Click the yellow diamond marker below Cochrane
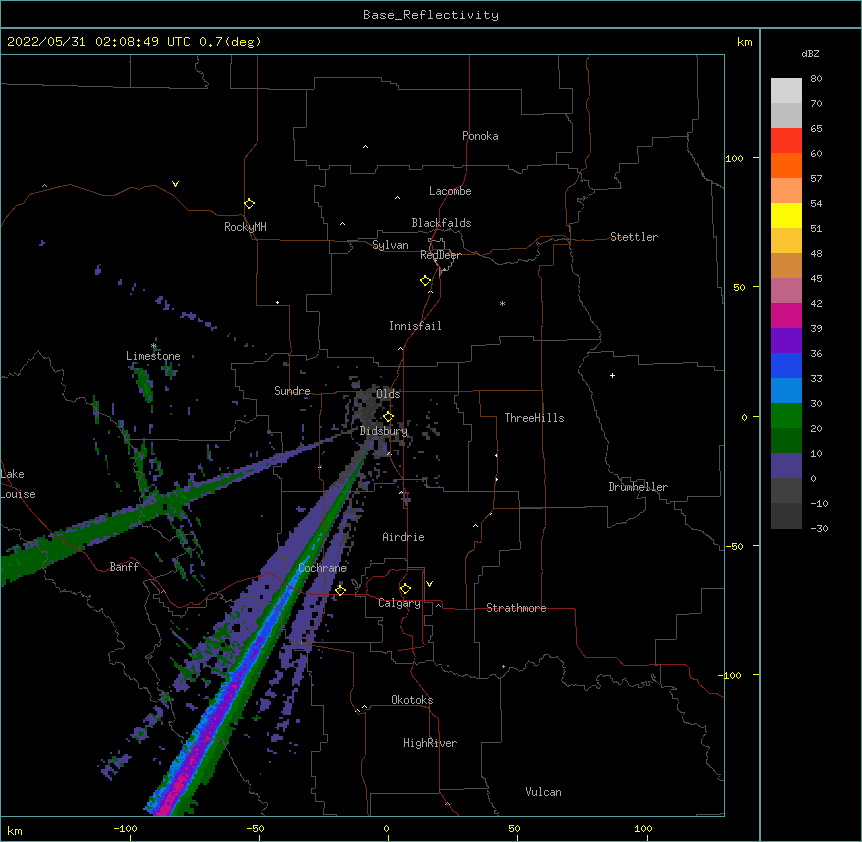The image size is (862, 842). (340, 590)
